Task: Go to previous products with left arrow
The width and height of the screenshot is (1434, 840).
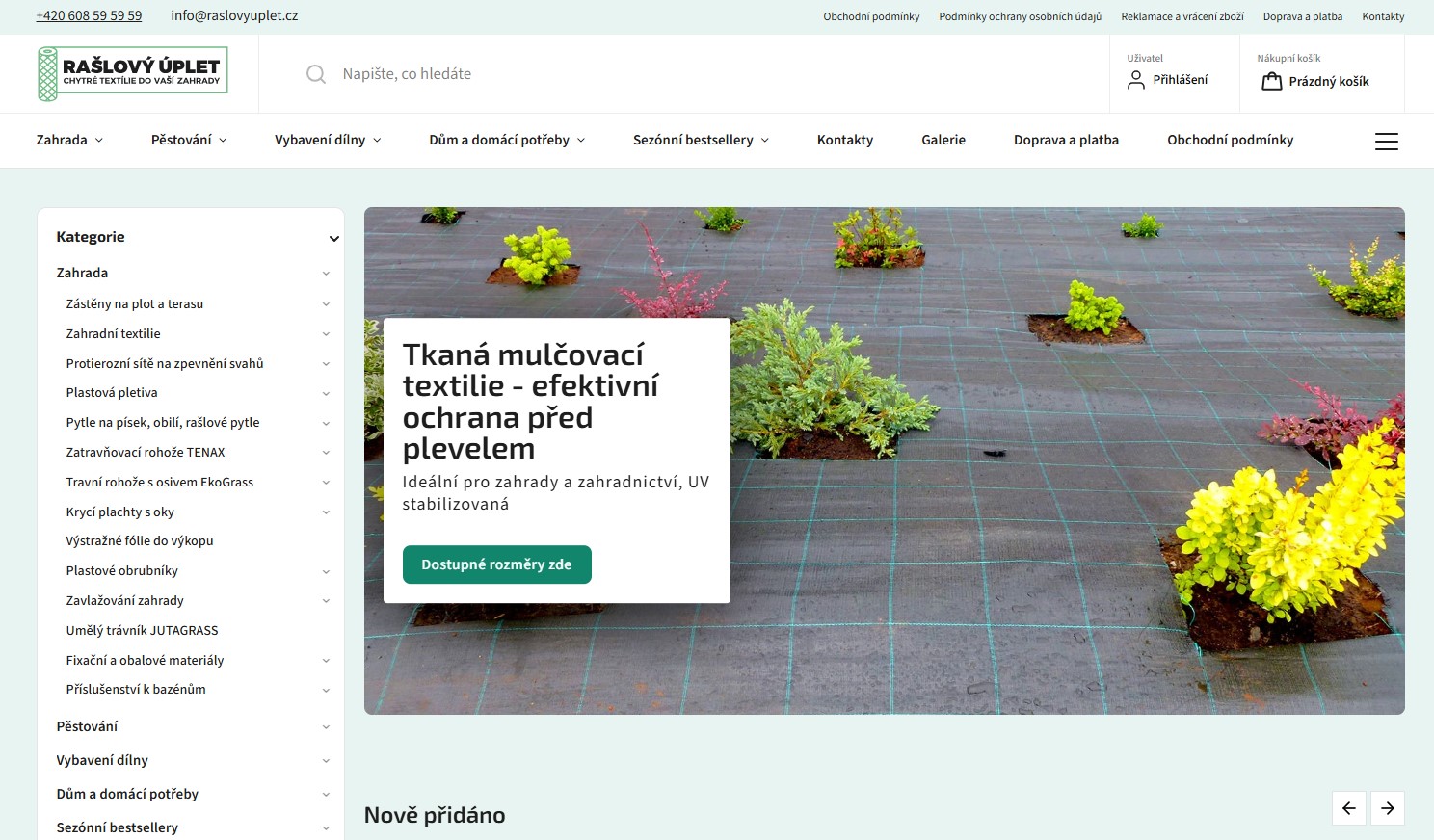Action: point(1348,808)
